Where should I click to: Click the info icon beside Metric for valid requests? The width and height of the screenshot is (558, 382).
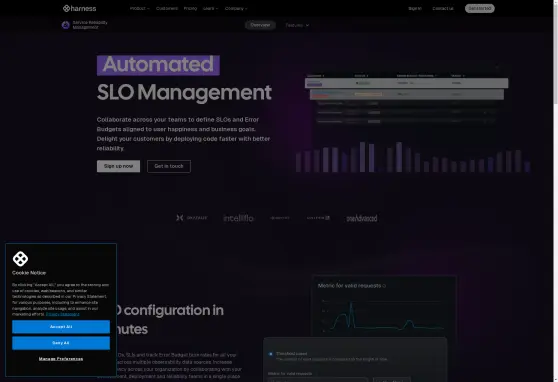[x=384, y=286]
